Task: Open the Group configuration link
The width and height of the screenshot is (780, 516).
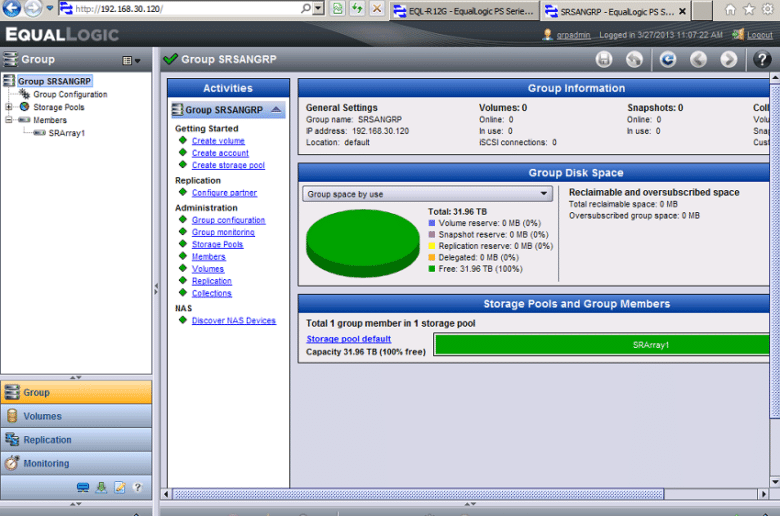Action: coord(228,220)
